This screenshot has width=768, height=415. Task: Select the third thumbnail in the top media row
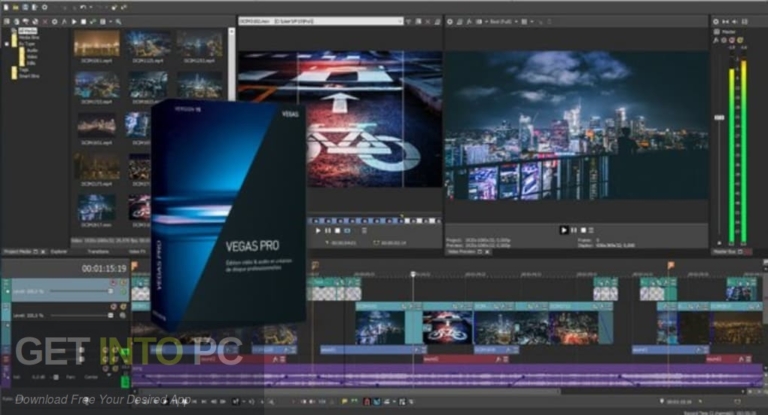tap(199, 44)
